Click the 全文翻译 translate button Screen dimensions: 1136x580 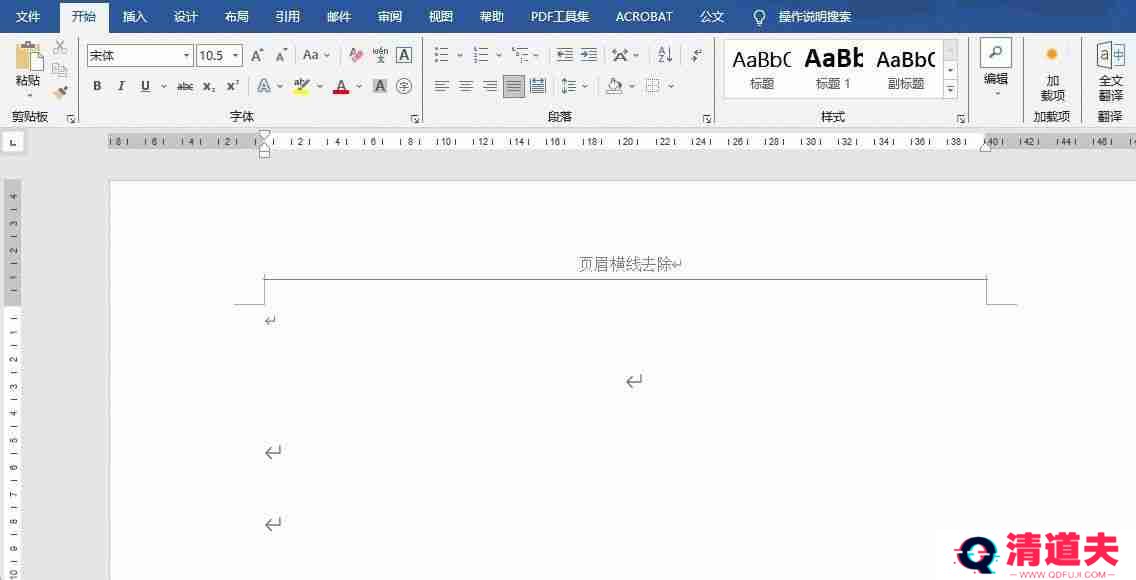[x=1111, y=71]
